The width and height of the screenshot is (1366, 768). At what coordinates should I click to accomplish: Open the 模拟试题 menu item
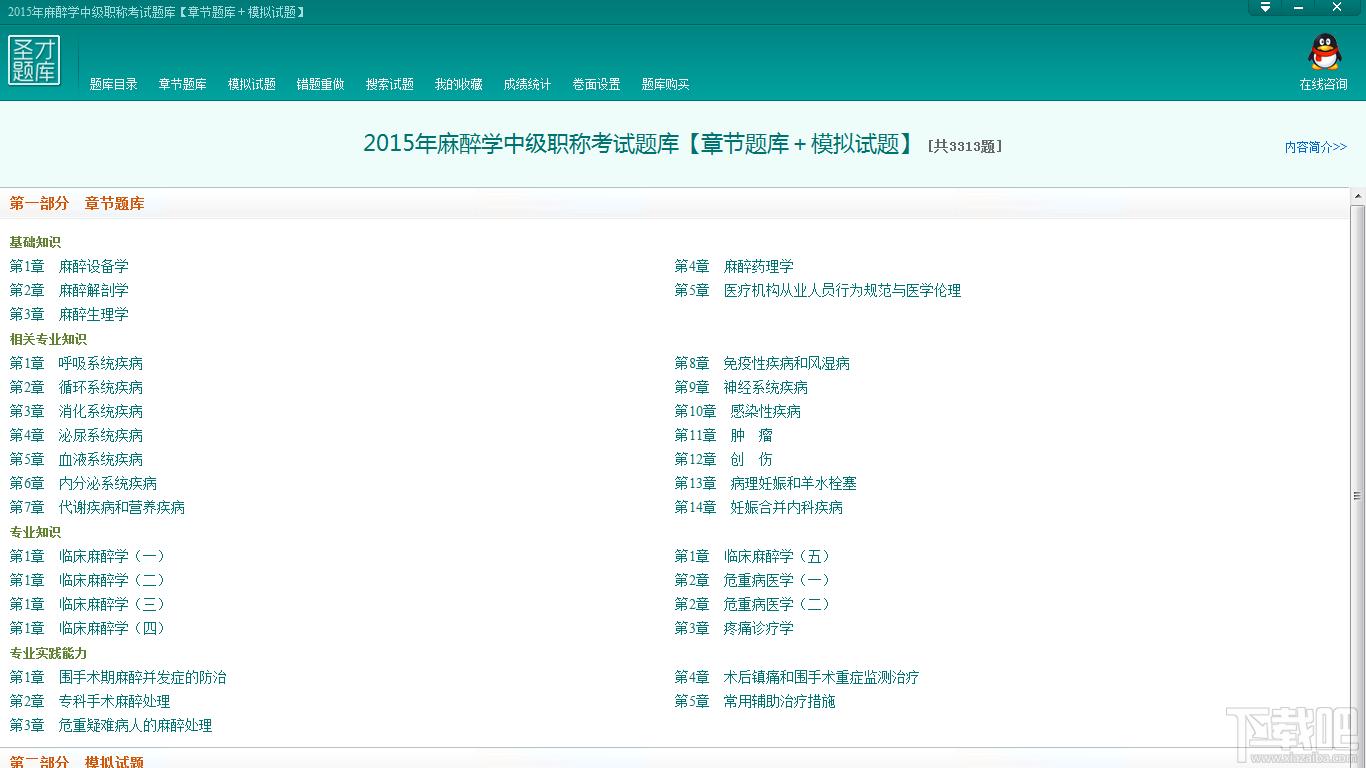pos(252,84)
